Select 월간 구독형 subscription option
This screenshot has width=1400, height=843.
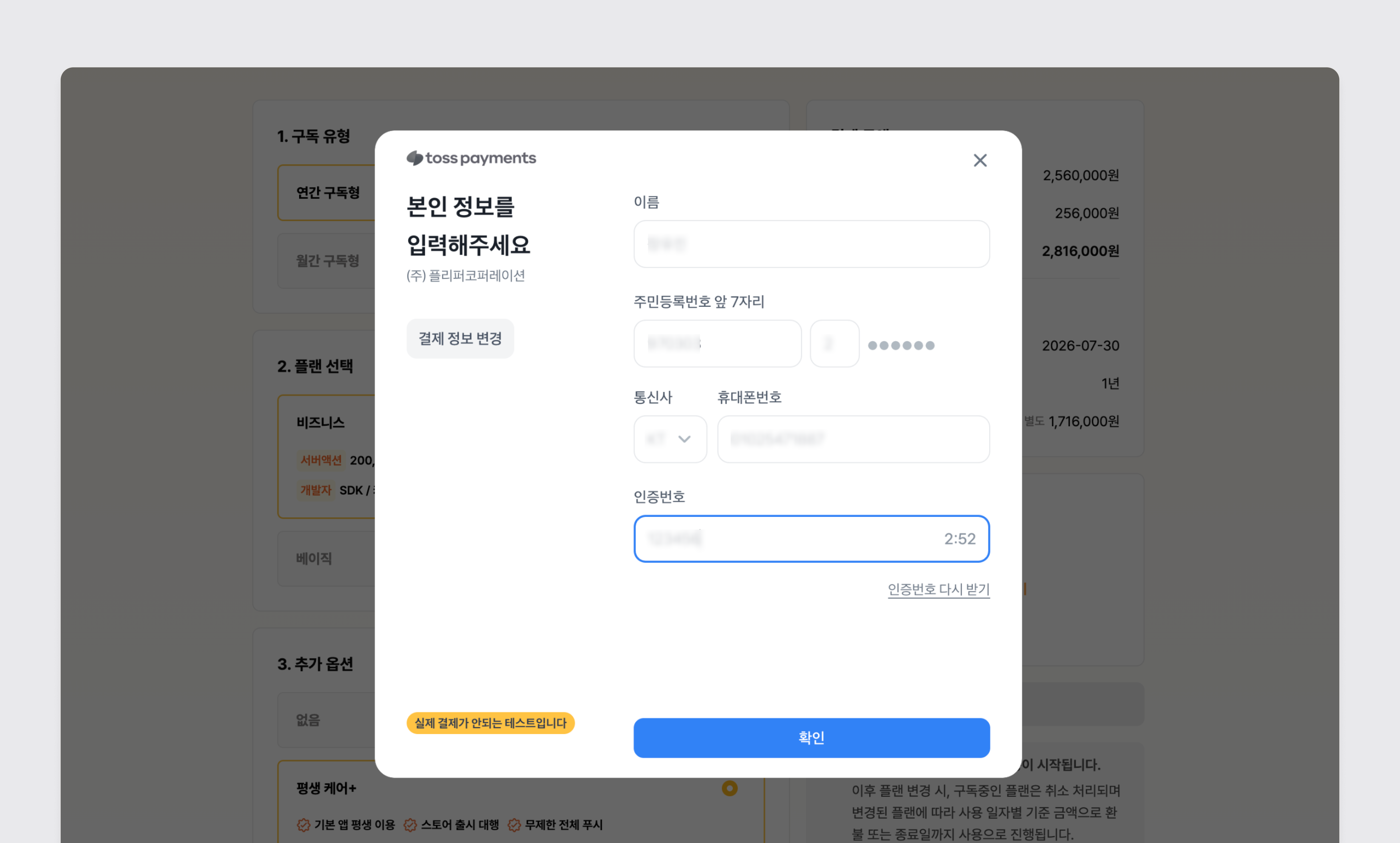(x=328, y=261)
